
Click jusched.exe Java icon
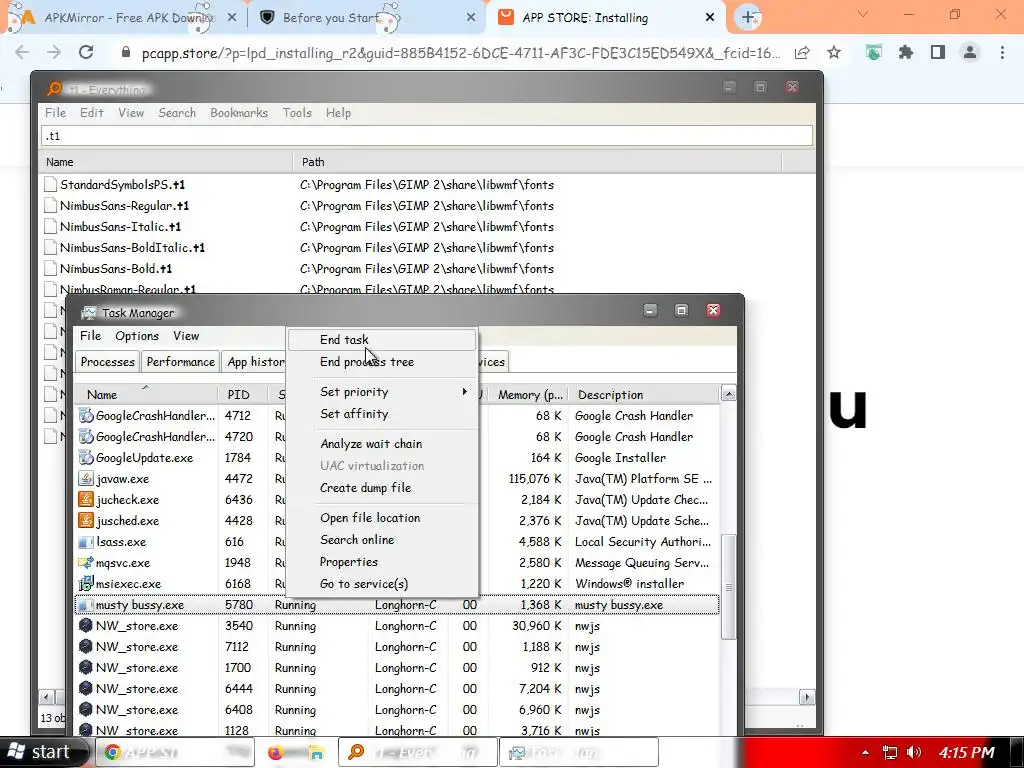[x=86, y=520]
